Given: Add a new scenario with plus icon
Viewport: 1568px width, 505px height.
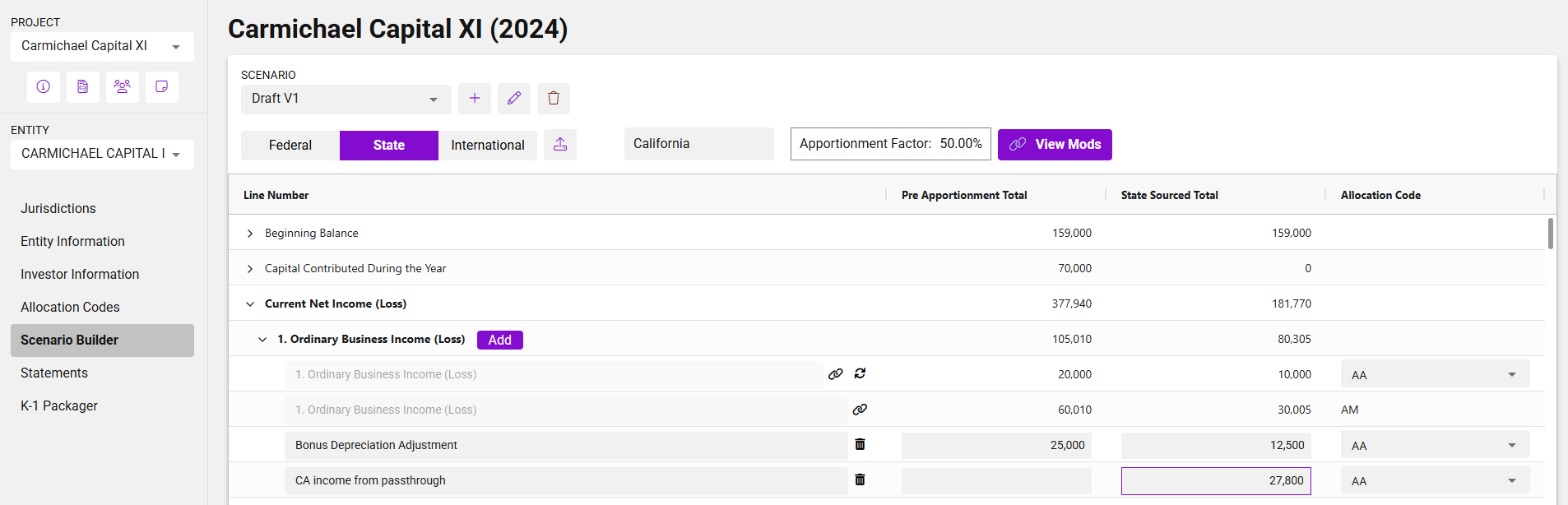Looking at the screenshot, I should 475,99.
